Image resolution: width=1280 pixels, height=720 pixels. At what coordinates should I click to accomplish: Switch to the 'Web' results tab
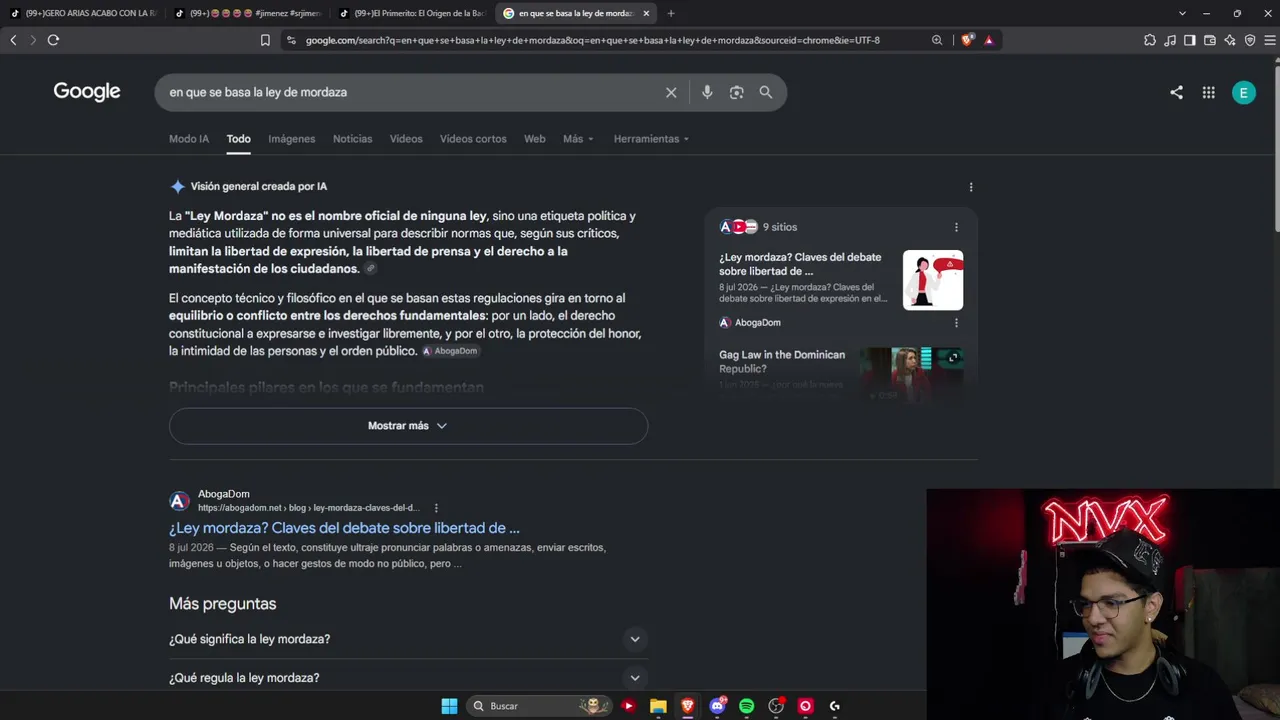tap(535, 139)
